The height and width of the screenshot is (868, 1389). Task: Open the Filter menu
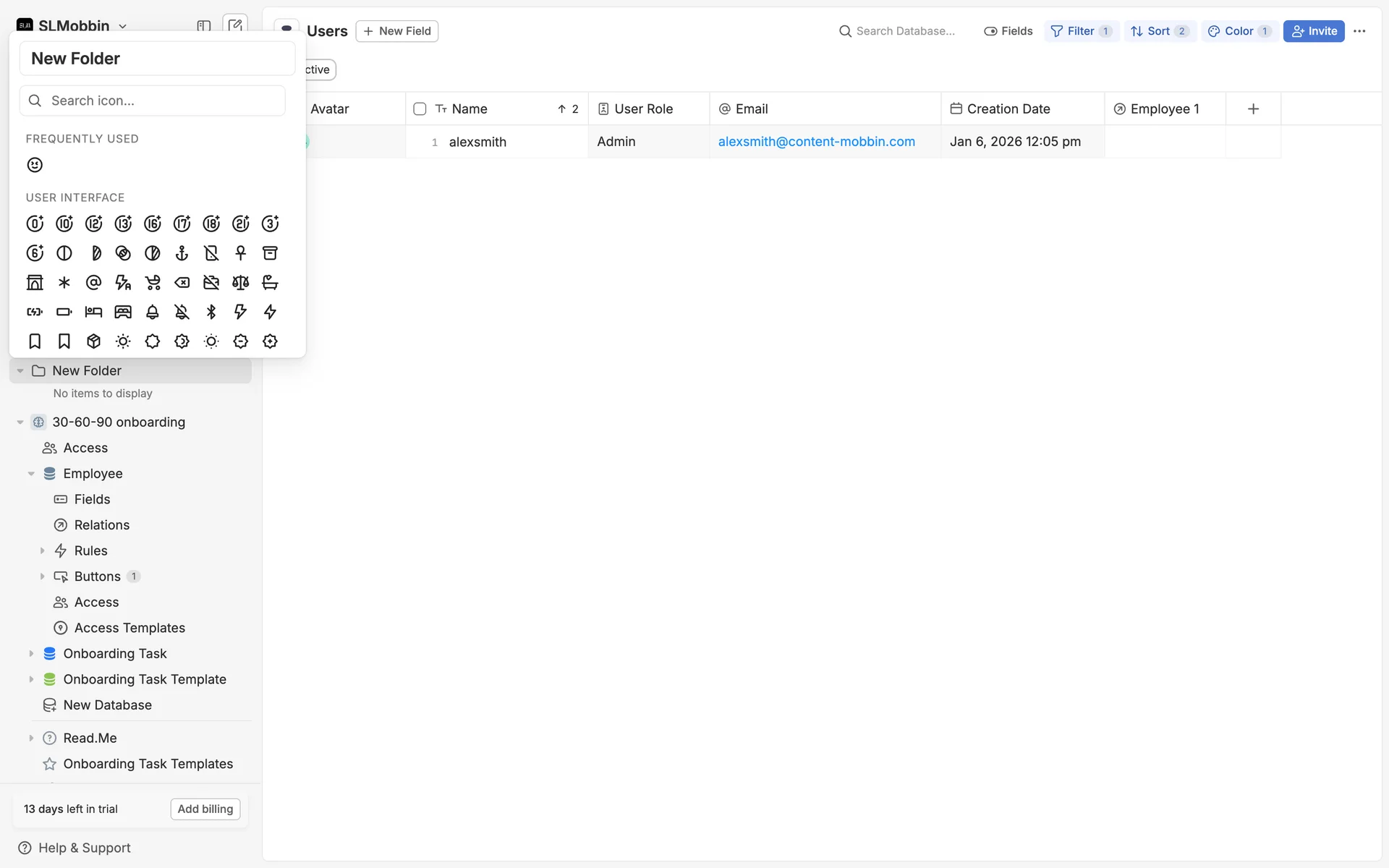(1081, 31)
